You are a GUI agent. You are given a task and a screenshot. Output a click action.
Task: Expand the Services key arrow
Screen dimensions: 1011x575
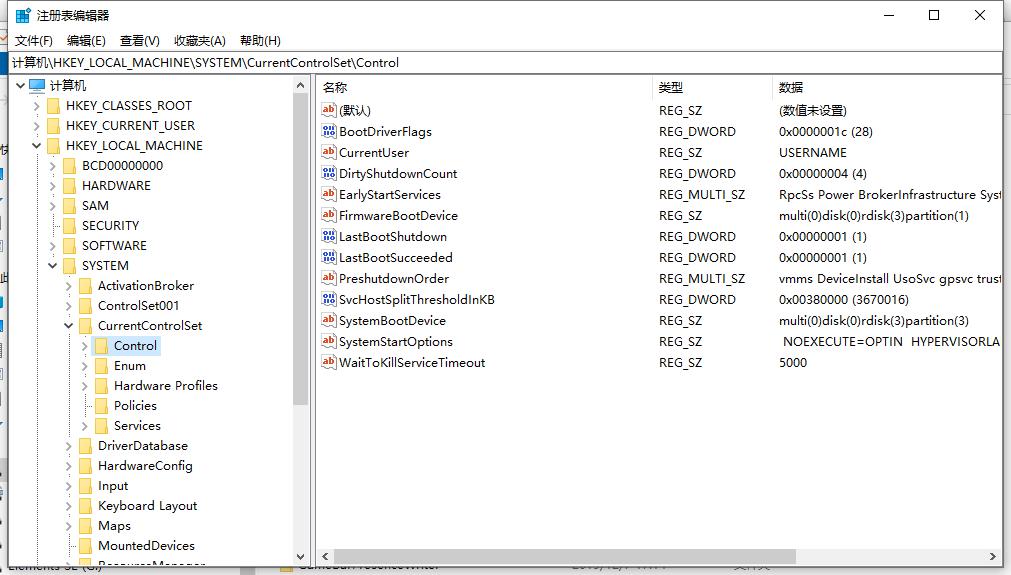coord(84,425)
